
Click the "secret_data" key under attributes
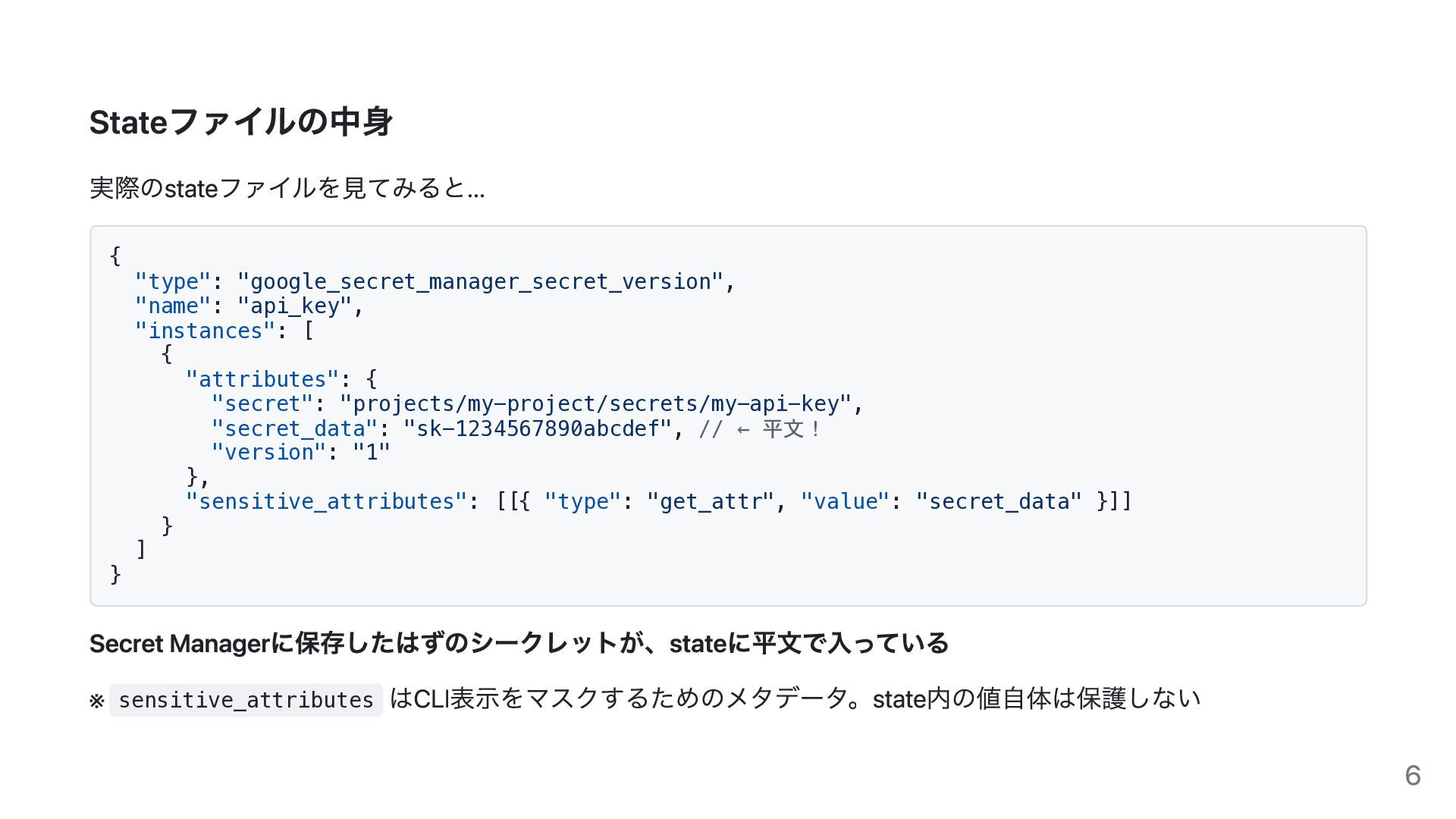pyautogui.click(x=293, y=429)
